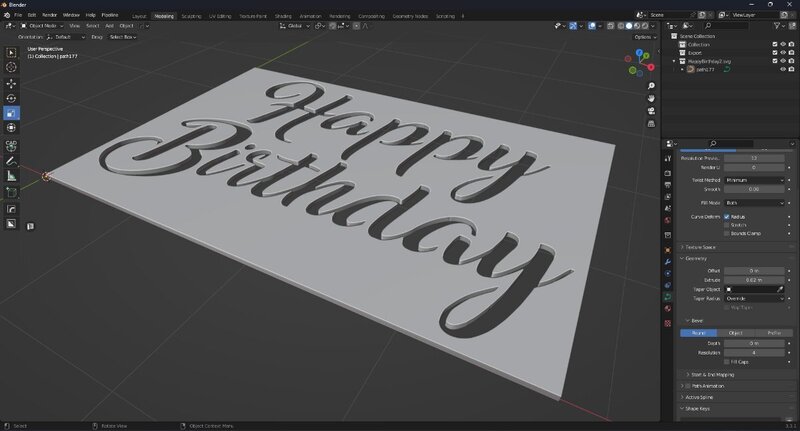Open the Render menu
800x431 pixels.
coord(49,16)
